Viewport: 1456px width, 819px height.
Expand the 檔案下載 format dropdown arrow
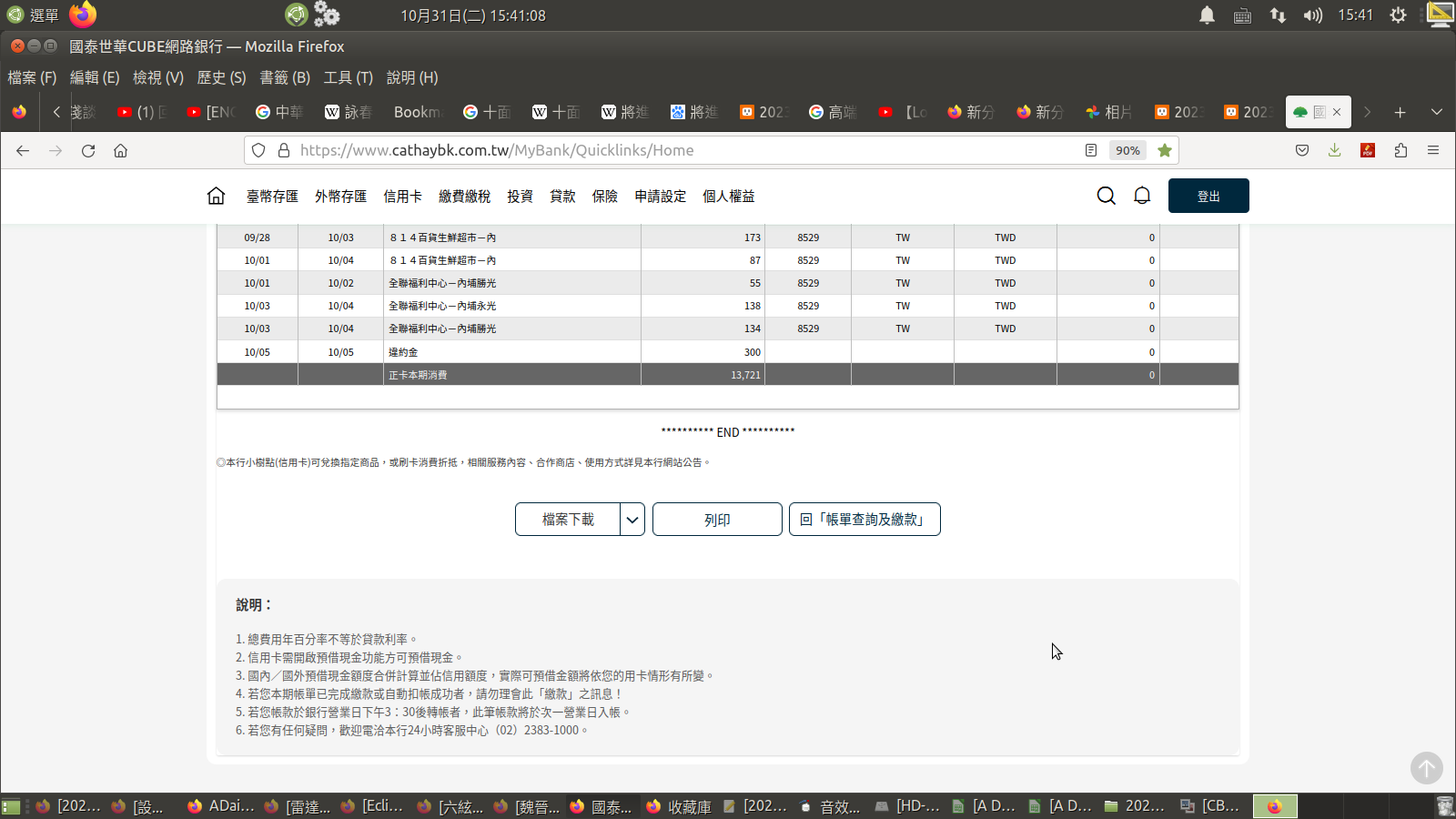pyautogui.click(x=632, y=520)
